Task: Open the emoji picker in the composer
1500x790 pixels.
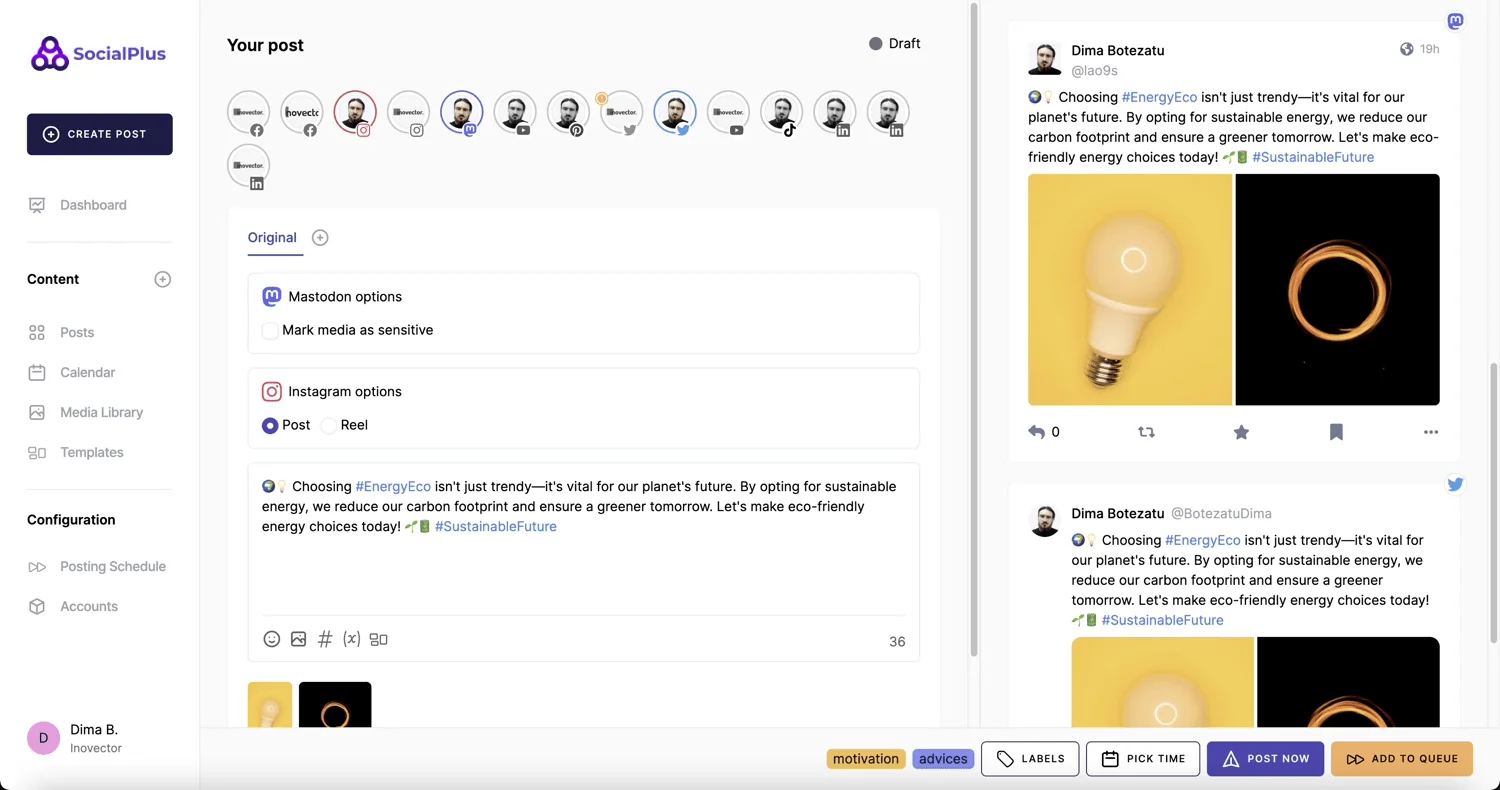Action: click(x=272, y=639)
